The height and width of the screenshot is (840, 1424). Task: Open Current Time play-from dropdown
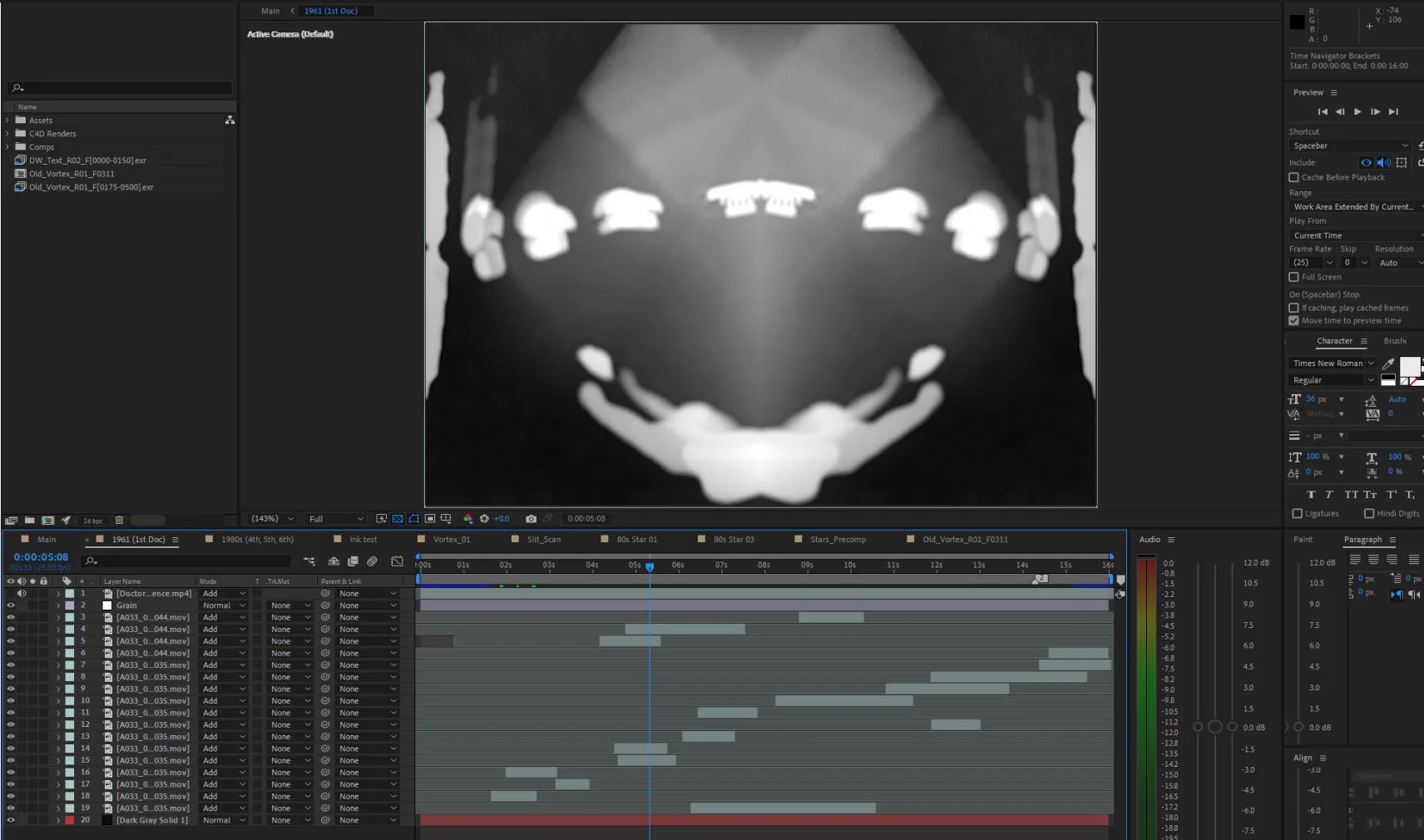[1356, 235]
